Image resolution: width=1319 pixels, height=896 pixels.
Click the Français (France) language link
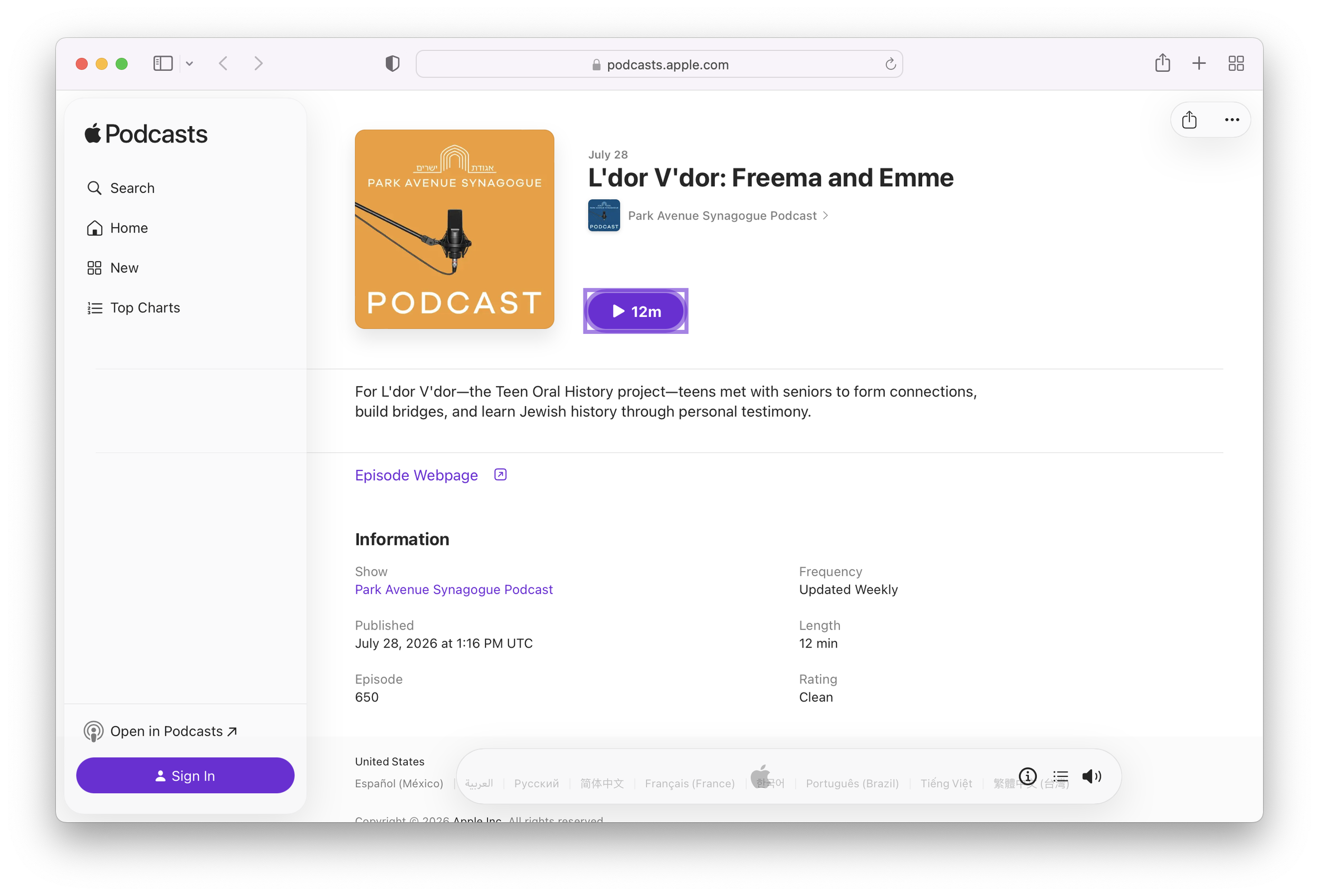689,783
